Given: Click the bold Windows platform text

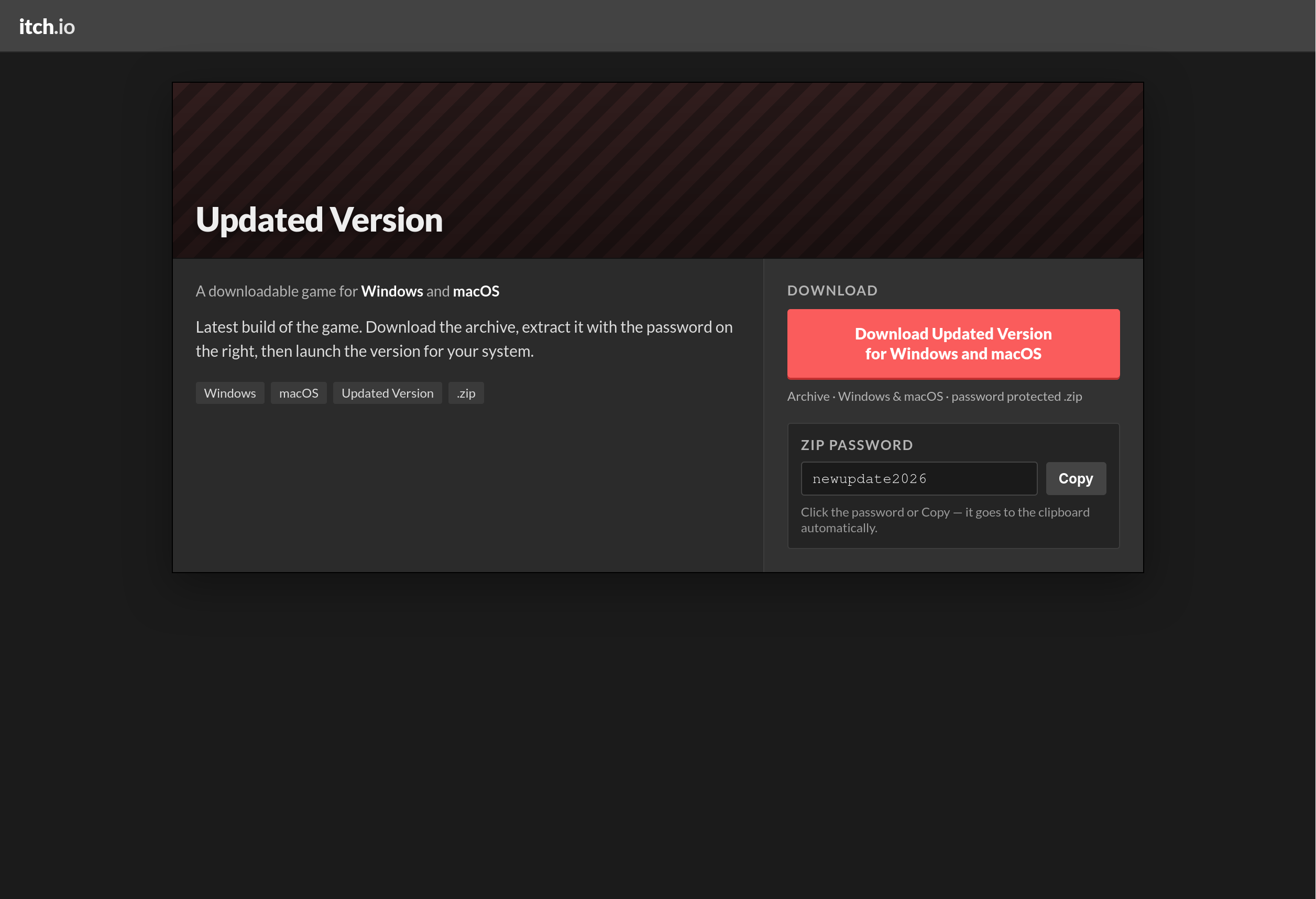Looking at the screenshot, I should click(392, 291).
